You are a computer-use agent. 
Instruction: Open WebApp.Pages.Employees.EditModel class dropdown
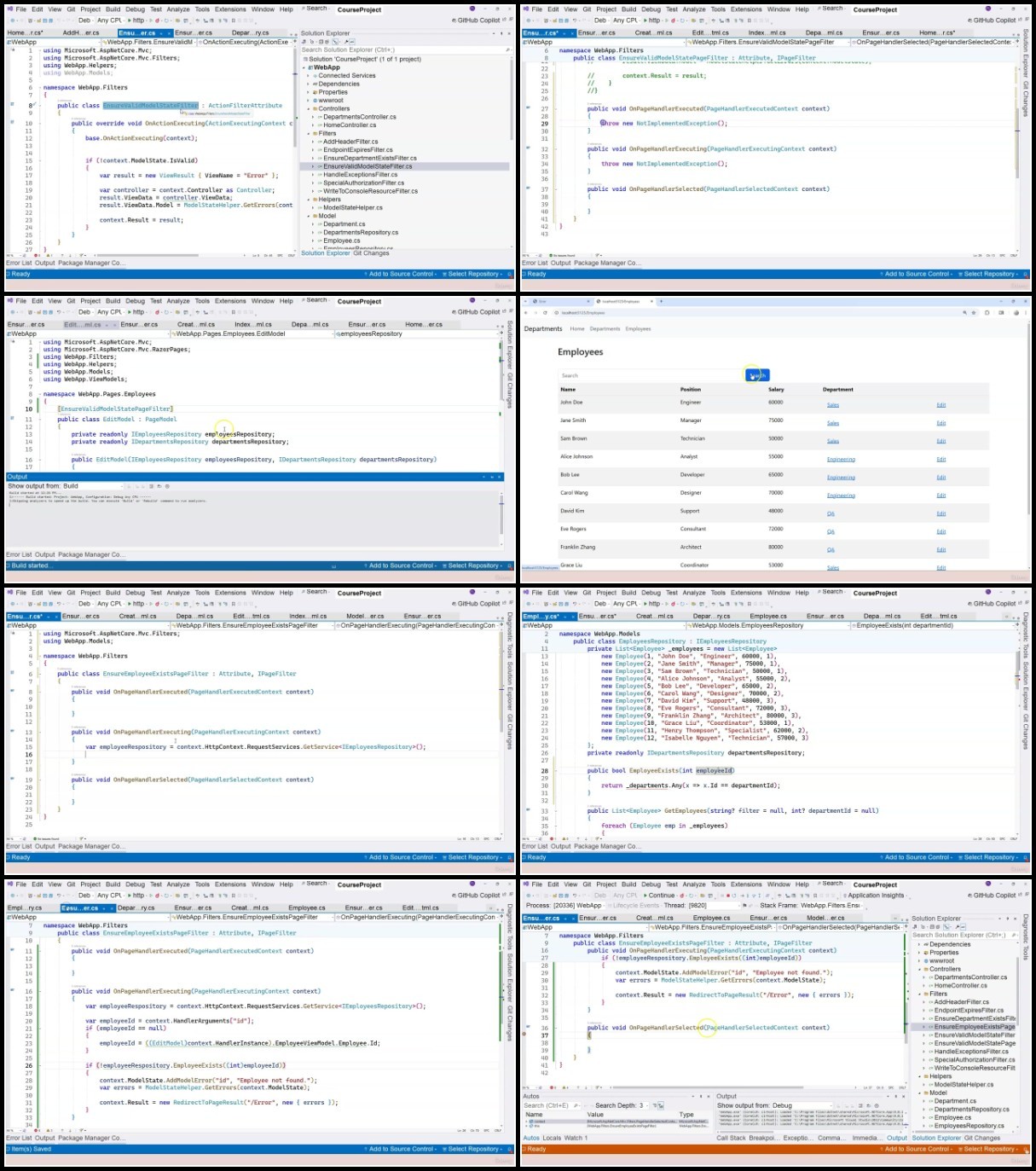click(251, 333)
